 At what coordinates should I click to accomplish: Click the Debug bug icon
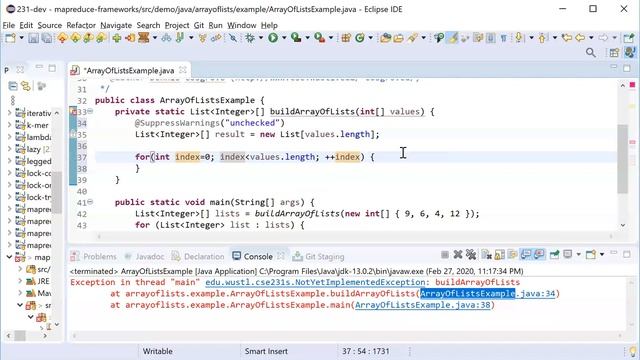(x=250, y=38)
